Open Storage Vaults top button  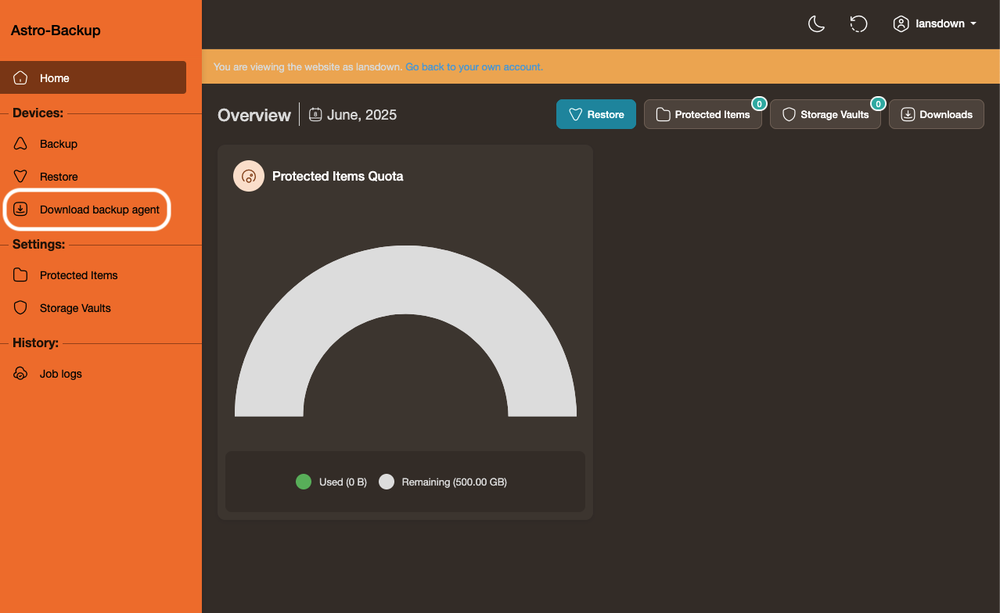click(x=825, y=114)
